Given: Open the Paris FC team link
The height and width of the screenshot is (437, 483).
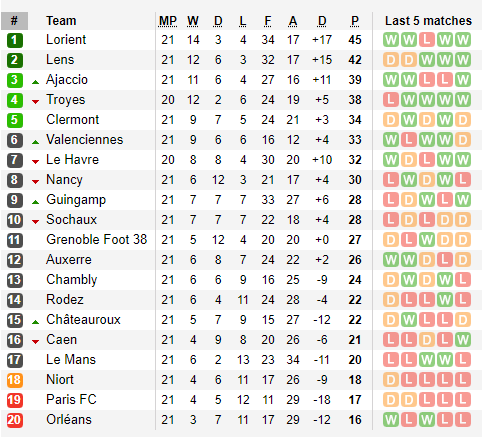Looking at the screenshot, I should (71, 400).
